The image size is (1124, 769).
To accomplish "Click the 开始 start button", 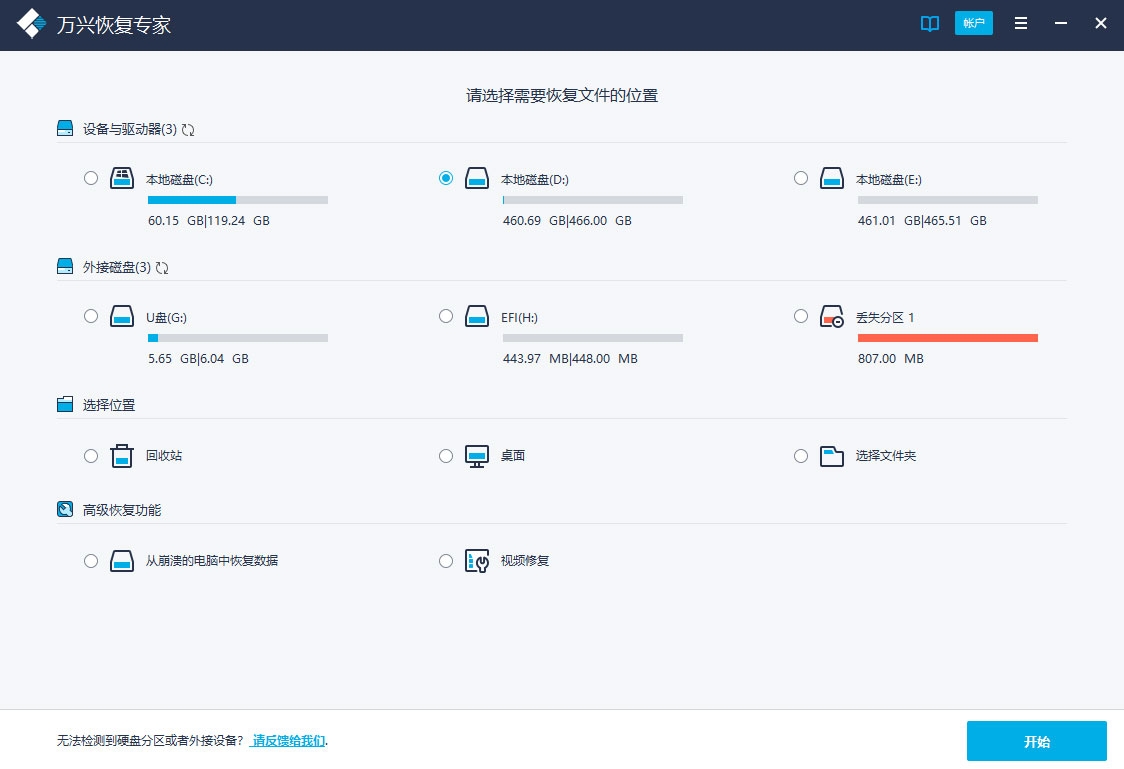I will pyautogui.click(x=1036, y=741).
